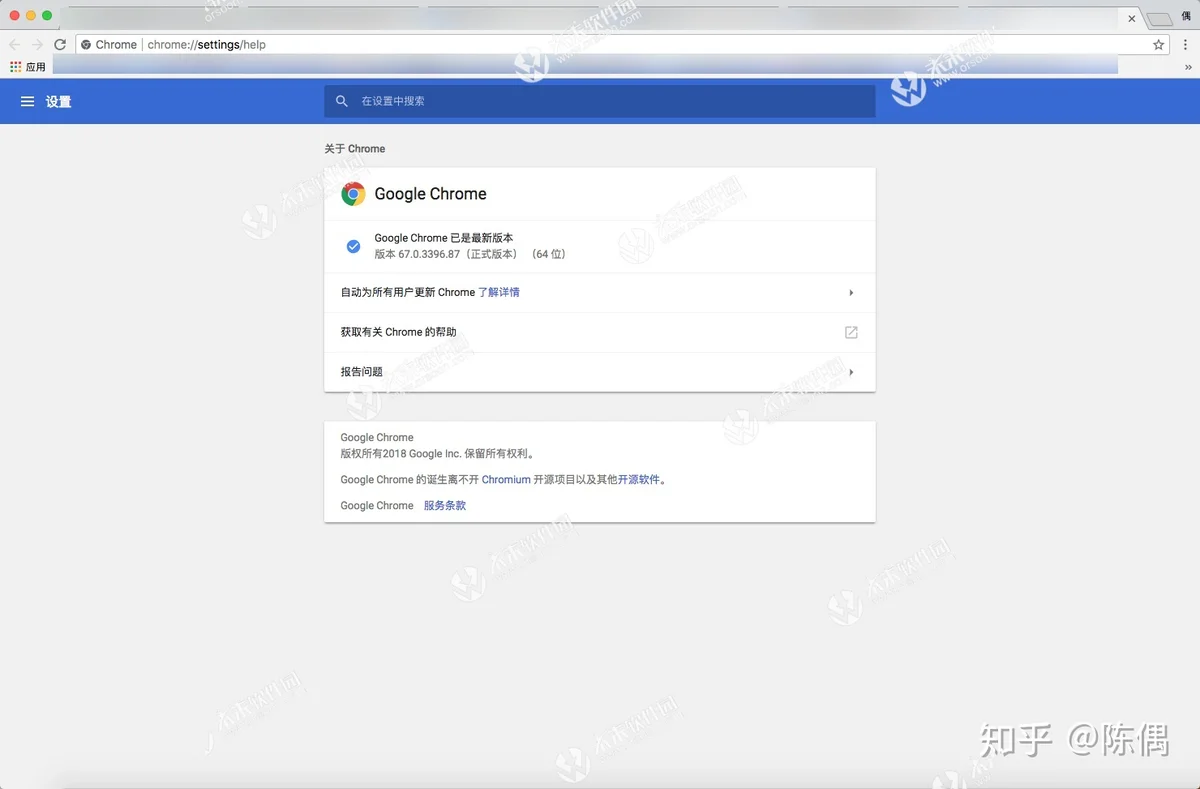Open the 应用 apps grid shortcut

click(16, 67)
